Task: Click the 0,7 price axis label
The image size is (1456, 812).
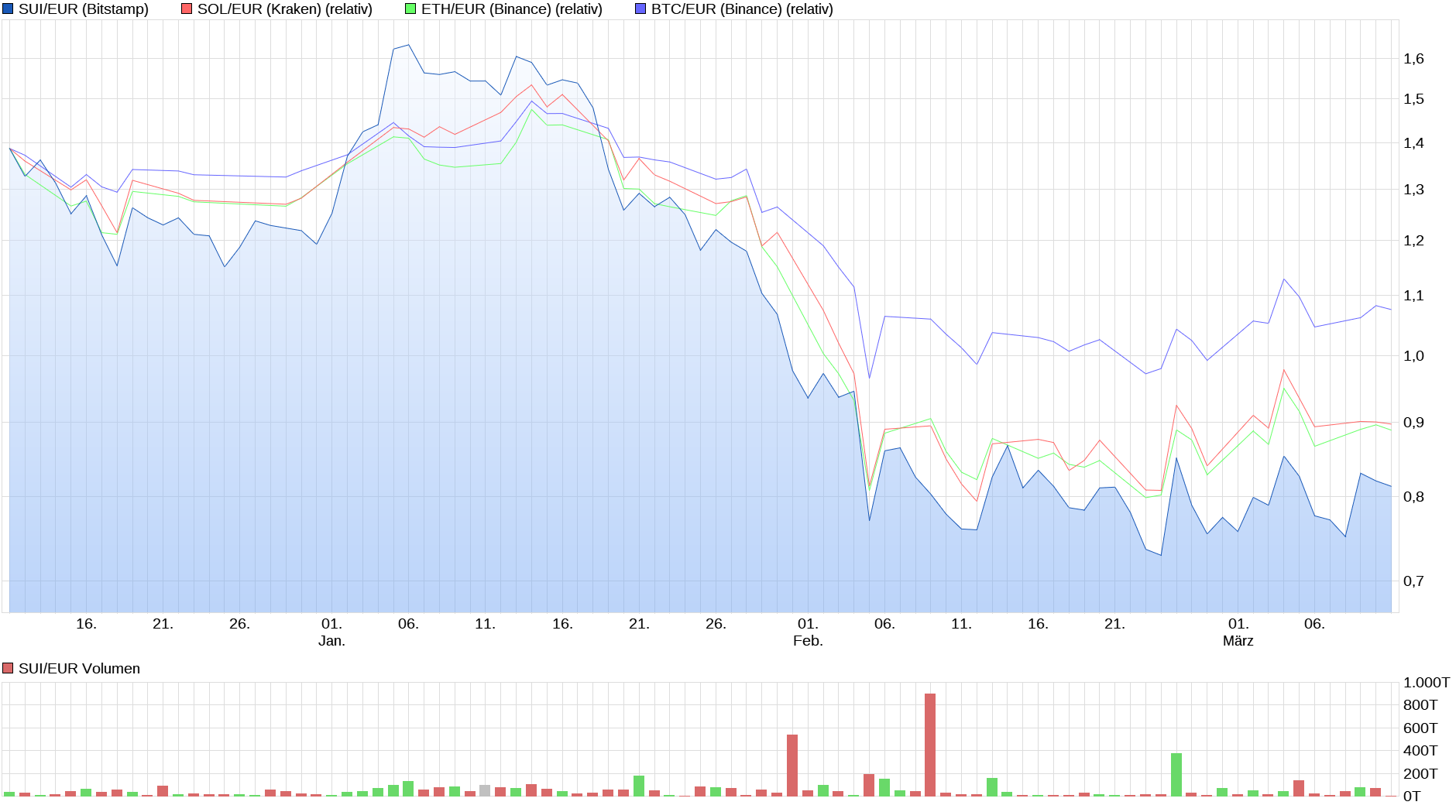Action: point(1413,581)
